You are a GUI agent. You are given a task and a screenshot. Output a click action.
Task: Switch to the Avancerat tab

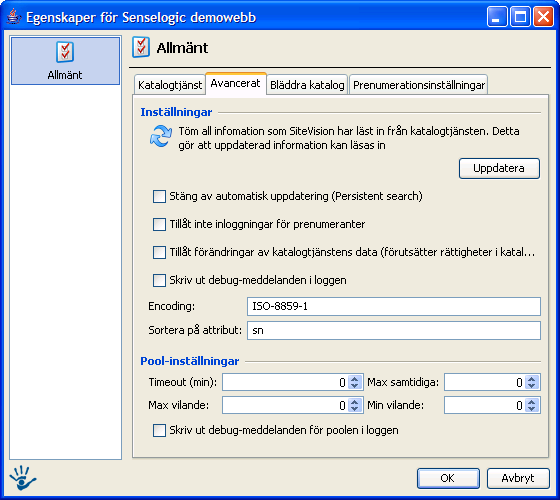(x=236, y=84)
